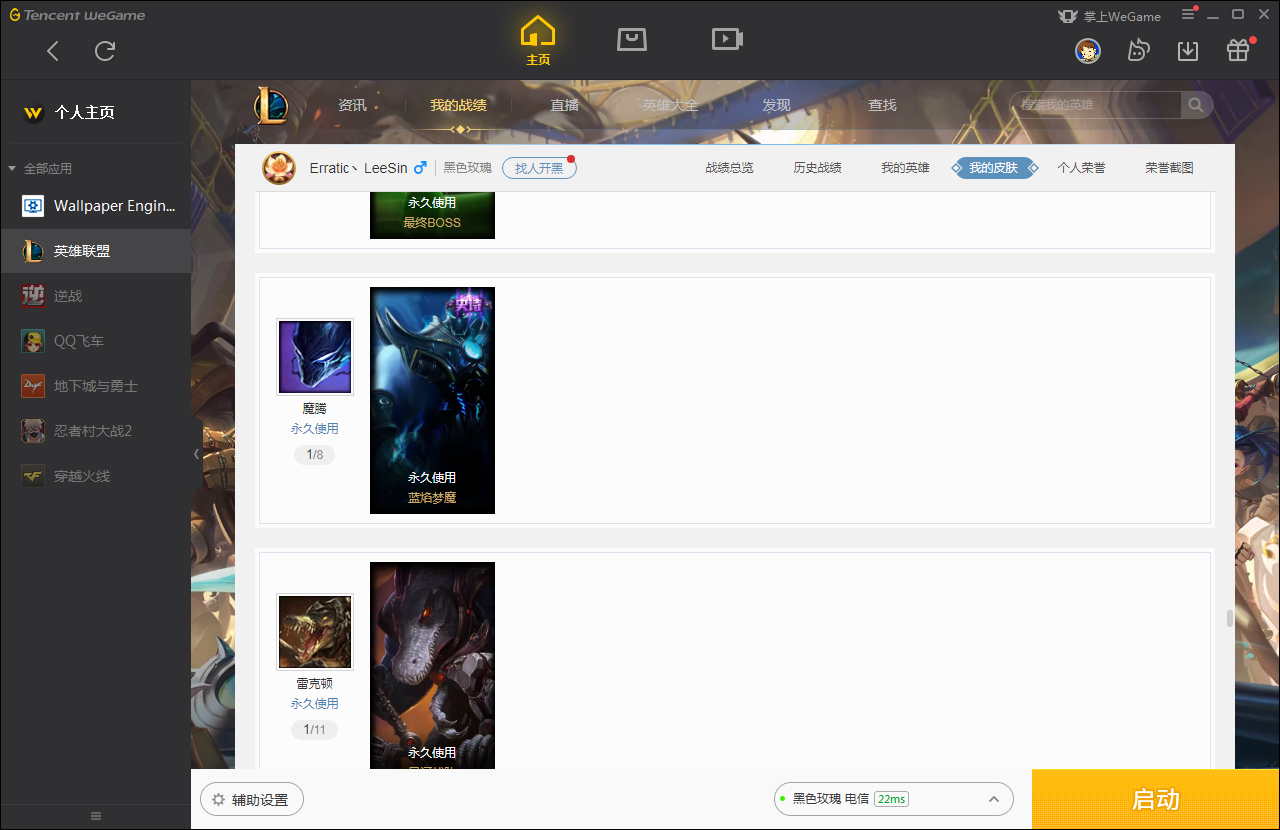Open 辅助设置 settings button
Viewport: 1280px width, 830px height.
pyautogui.click(x=252, y=800)
